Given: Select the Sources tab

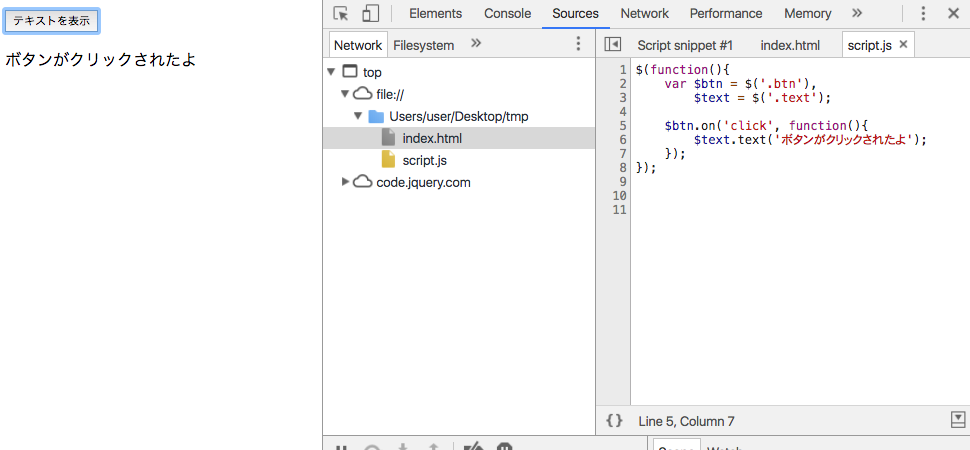Looking at the screenshot, I should click(x=575, y=14).
